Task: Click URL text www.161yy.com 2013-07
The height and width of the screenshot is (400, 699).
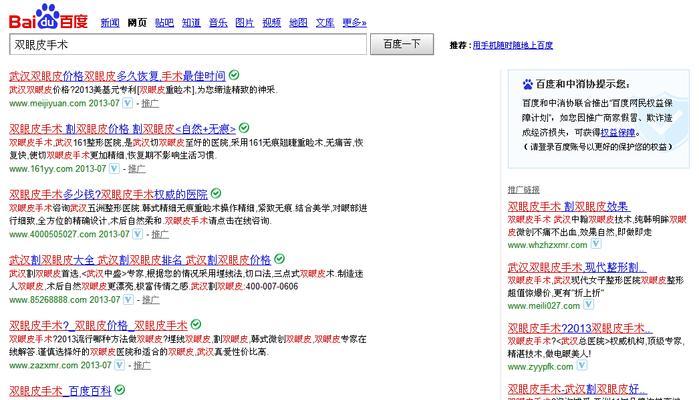Action: pos(58,169)
